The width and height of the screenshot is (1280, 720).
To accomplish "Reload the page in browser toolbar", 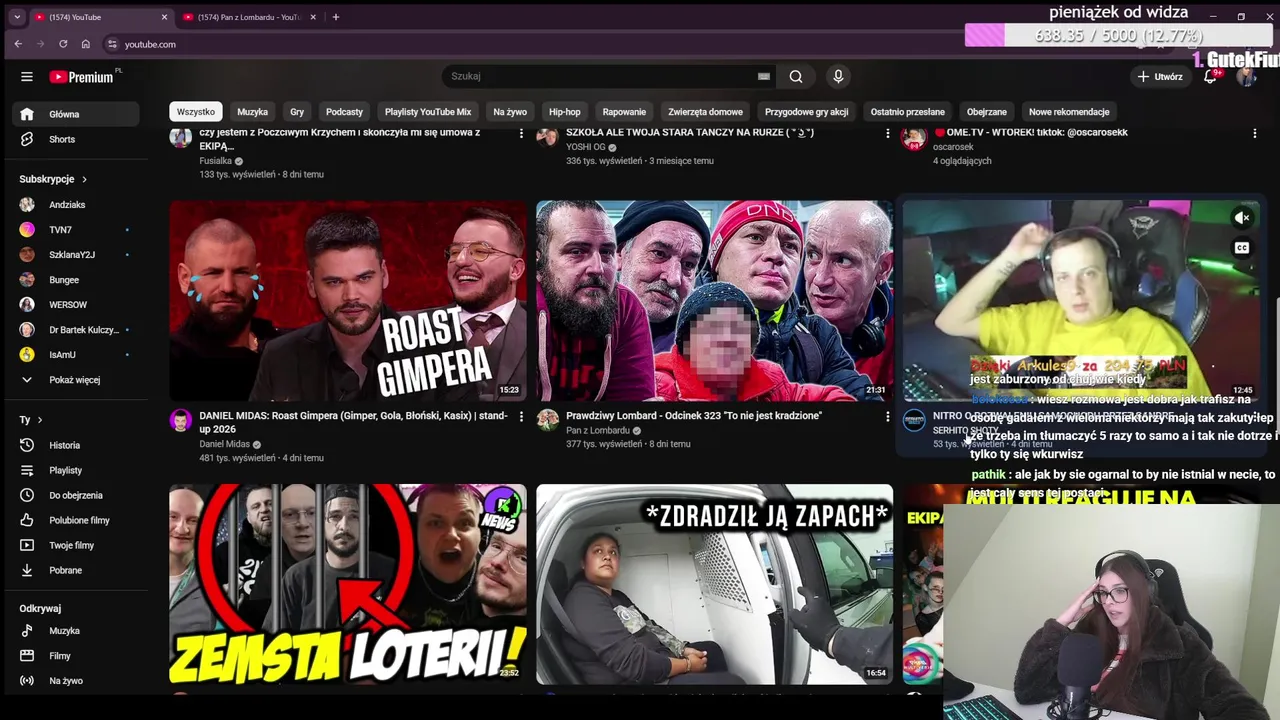I will point(63,44).
